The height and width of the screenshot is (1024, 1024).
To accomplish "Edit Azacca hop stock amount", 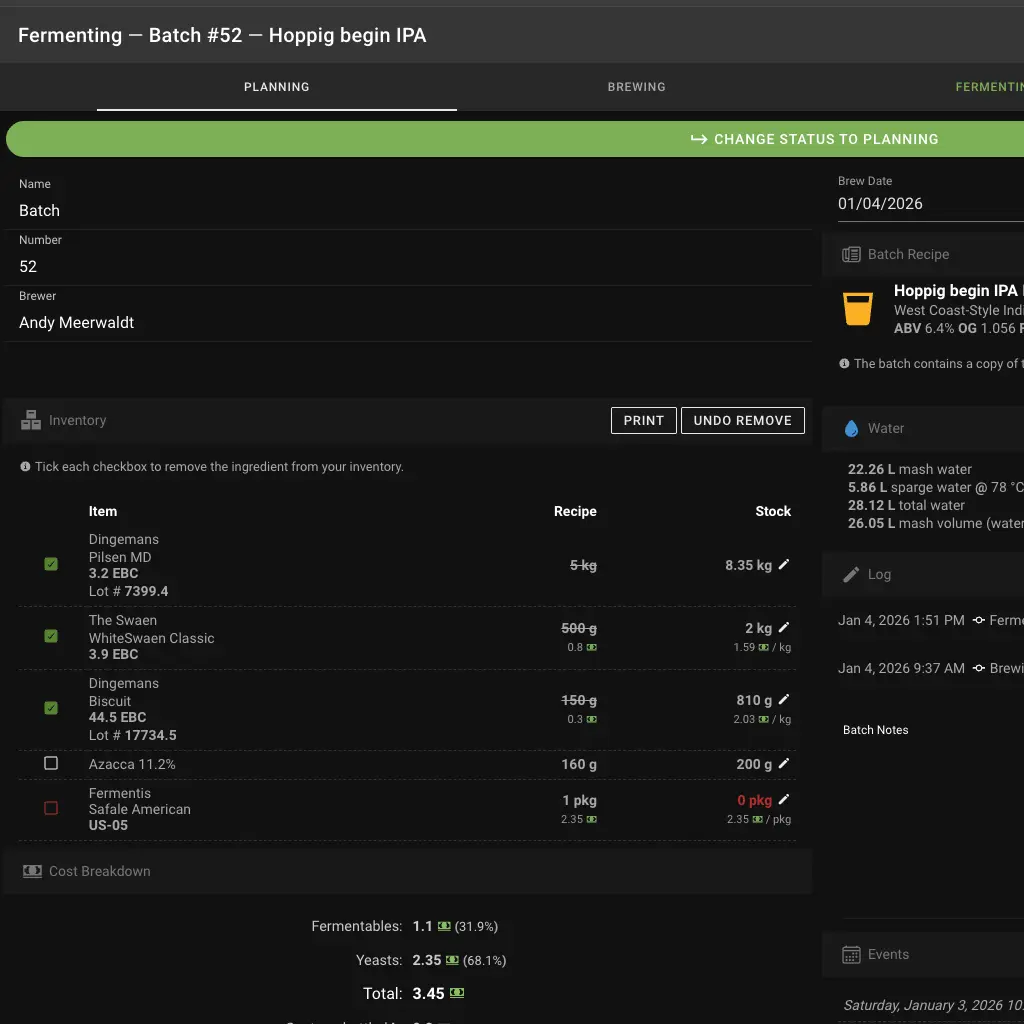I will coord(784,764).
